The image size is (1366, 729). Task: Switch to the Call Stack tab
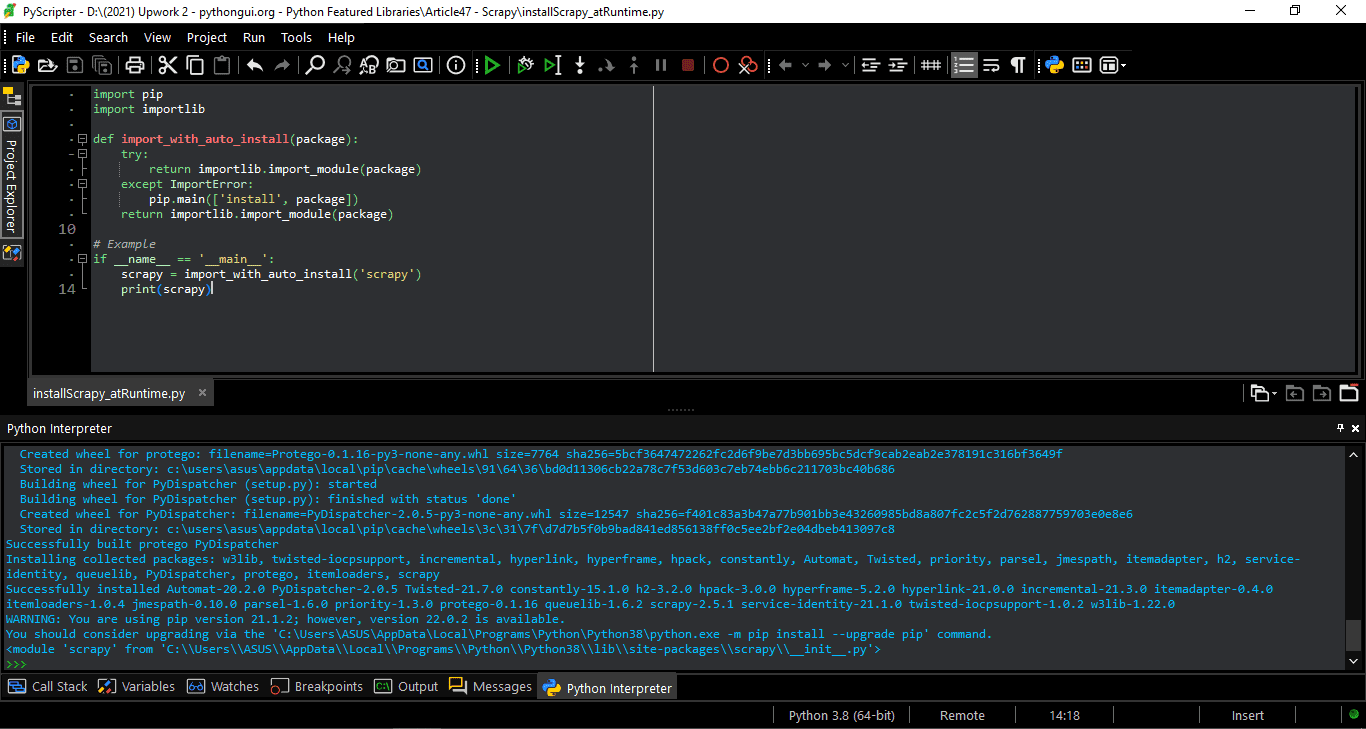pyautogui.click(x=49, y=686)
